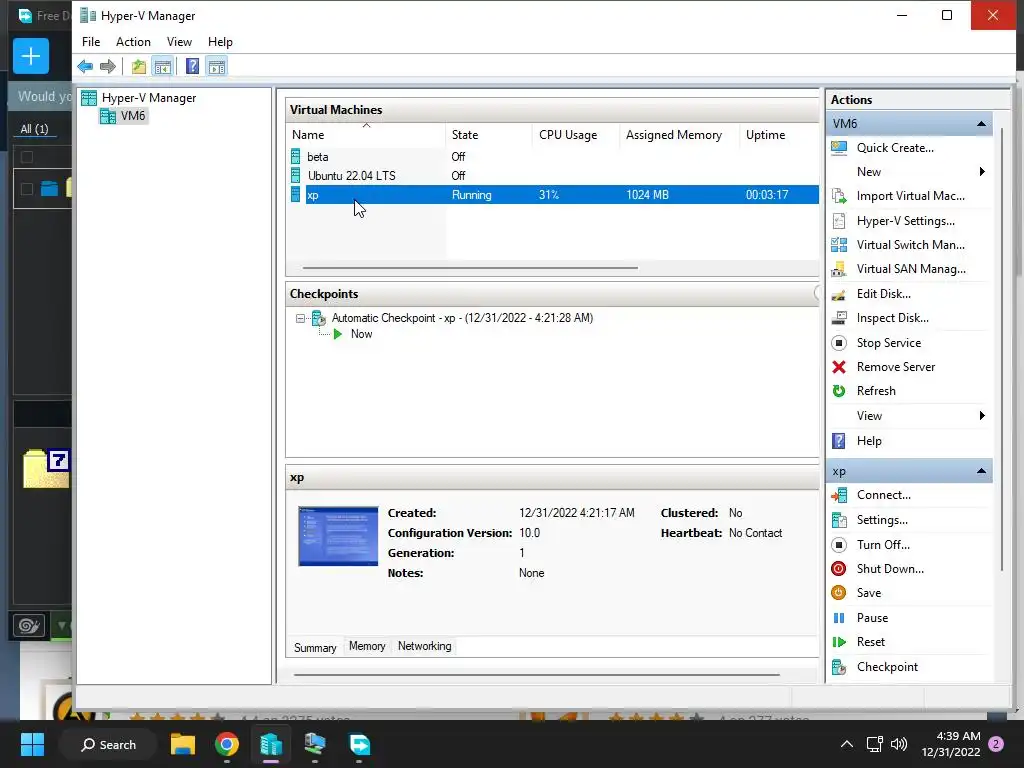Click the Up one level folder icon

[138, 66]
